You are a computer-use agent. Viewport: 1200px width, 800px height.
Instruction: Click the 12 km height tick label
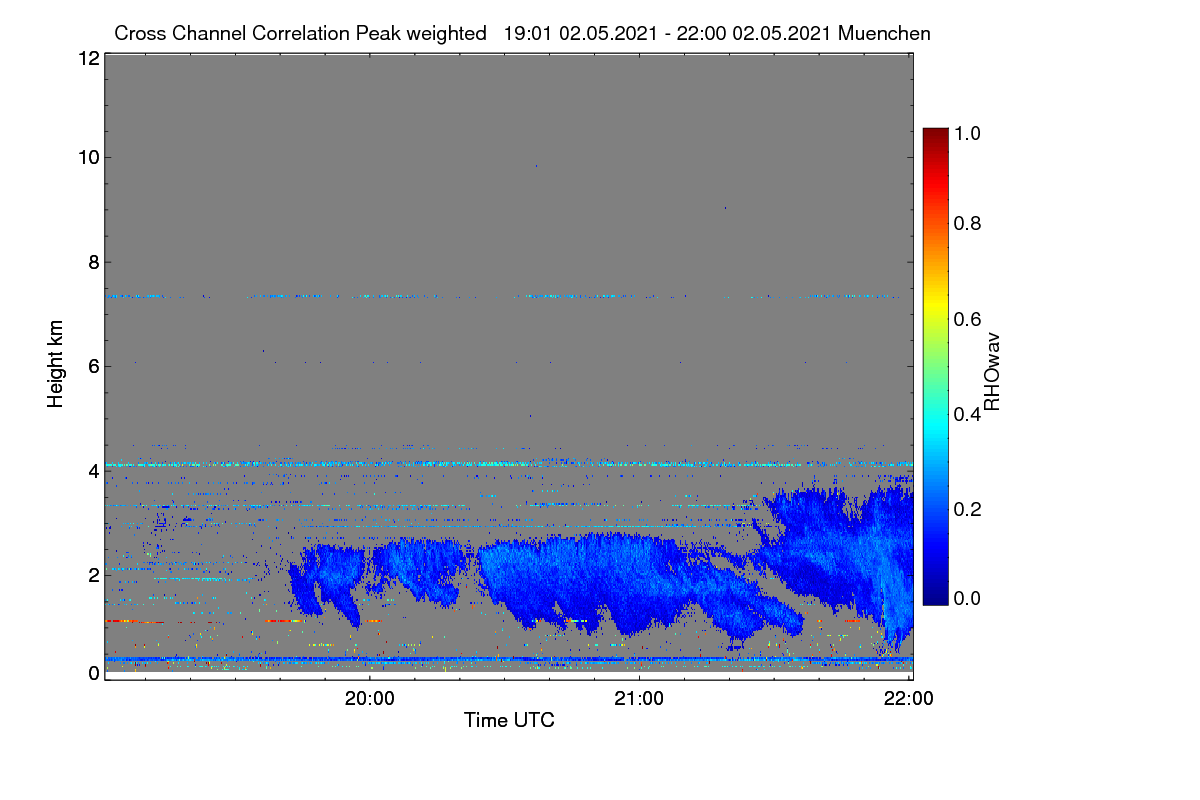tap(88, 58)
